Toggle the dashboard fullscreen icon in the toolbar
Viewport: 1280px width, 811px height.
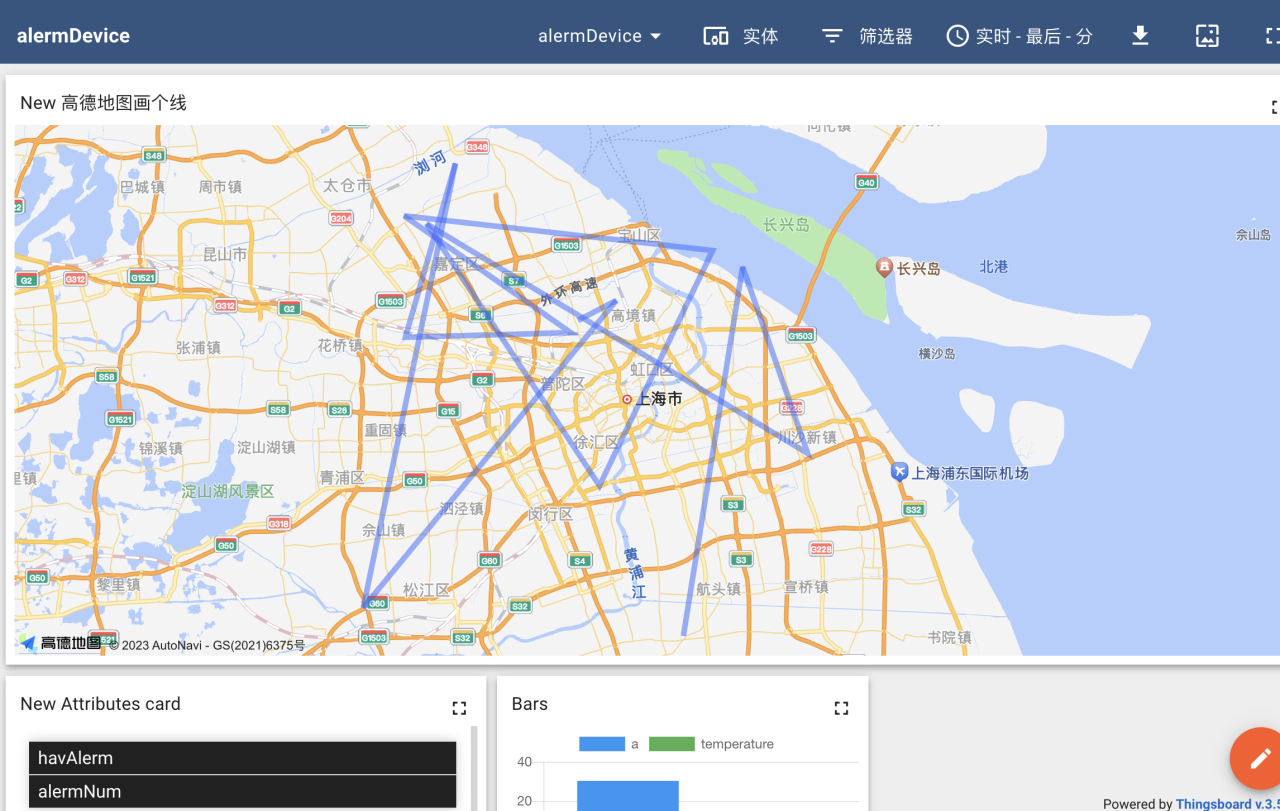pyautogui.click(x=1272, y=36)
